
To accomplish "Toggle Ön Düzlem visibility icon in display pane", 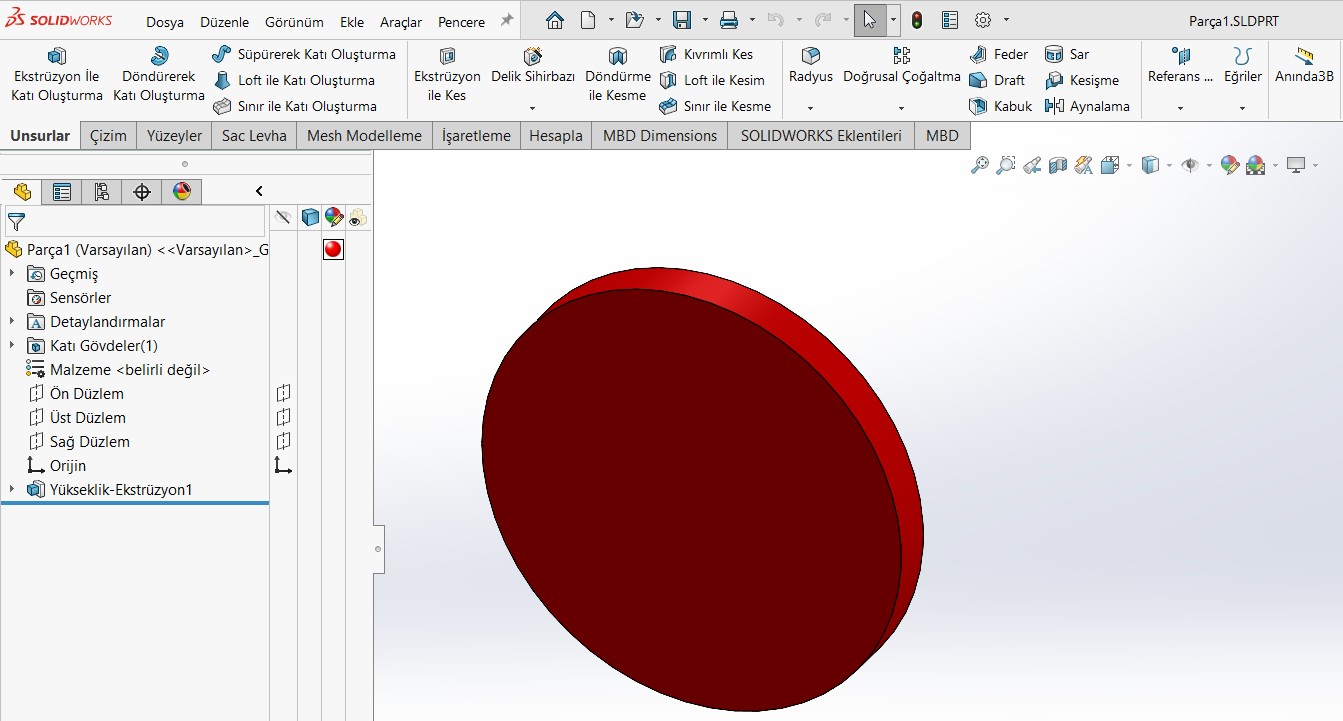I will (x=283, y=393).
